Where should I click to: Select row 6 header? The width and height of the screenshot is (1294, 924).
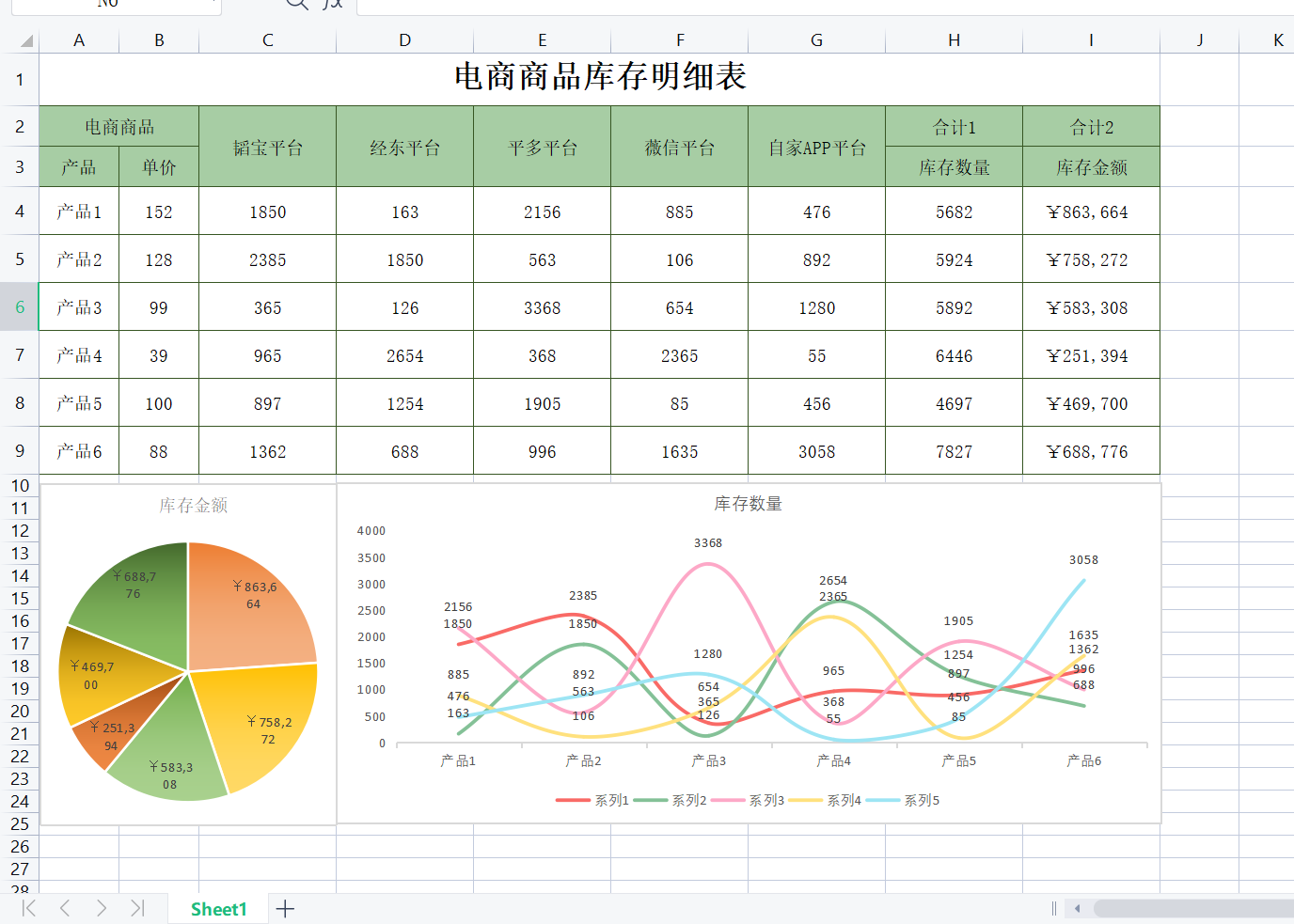[19, 306]
